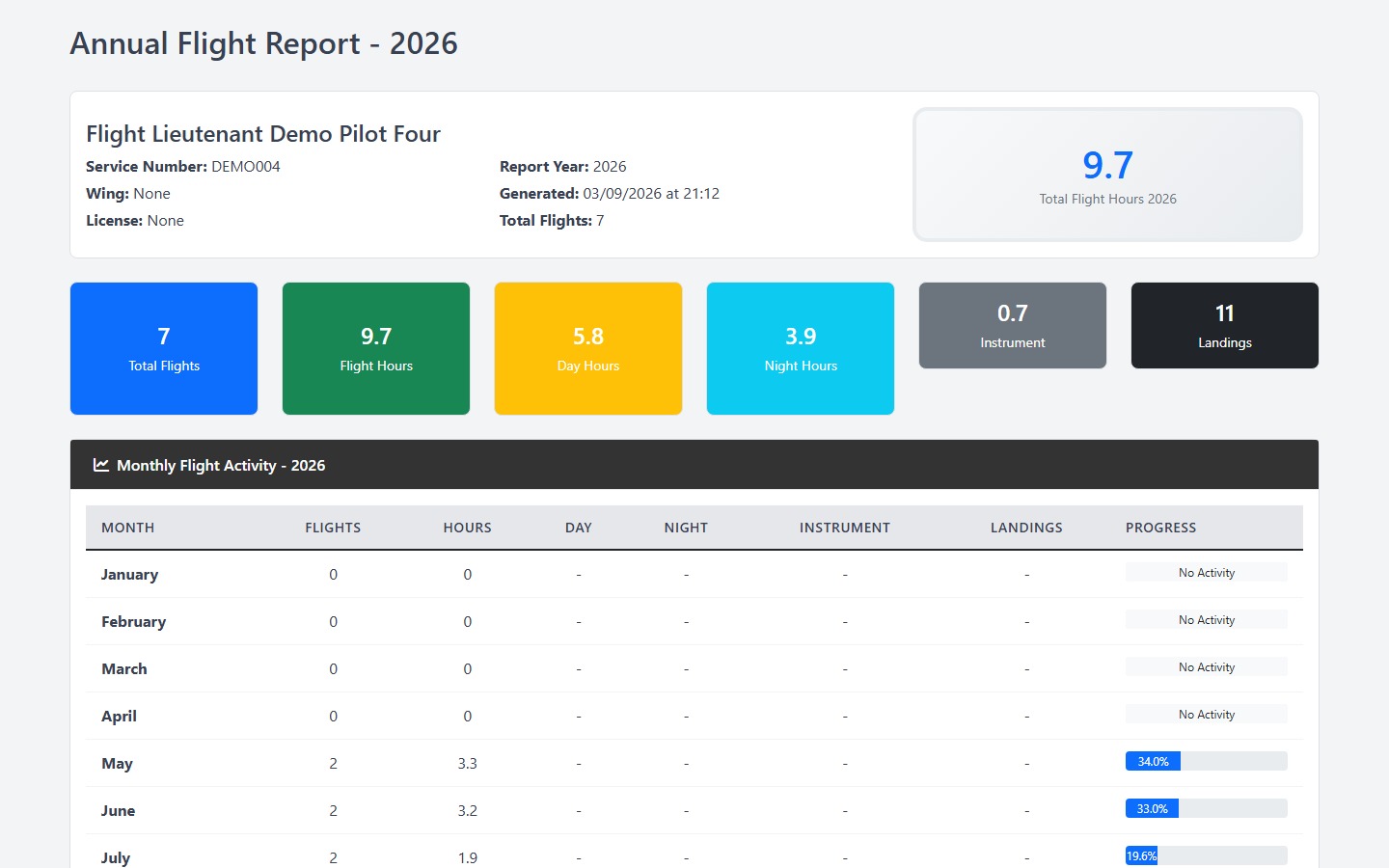This screenshot has height=868, width=1389.
Task: Click the License: None field
Action: click(135, 220)
